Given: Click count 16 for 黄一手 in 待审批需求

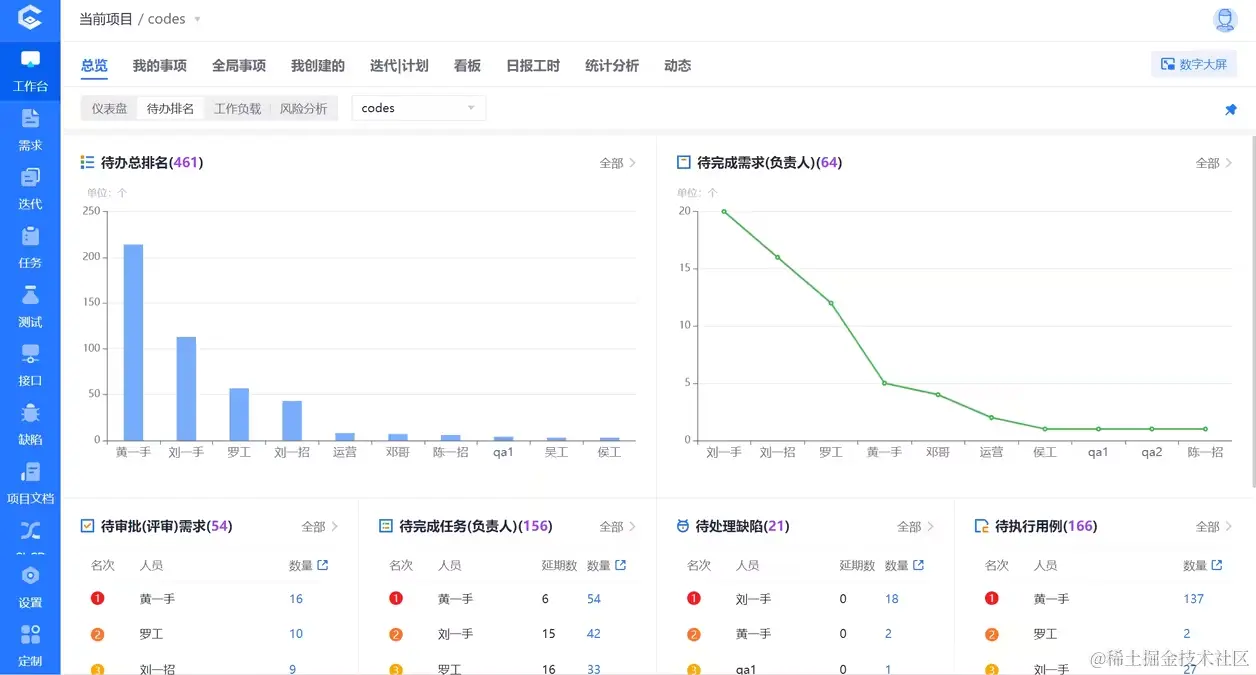Looking at the screenshot, I should tap(296, 599).
